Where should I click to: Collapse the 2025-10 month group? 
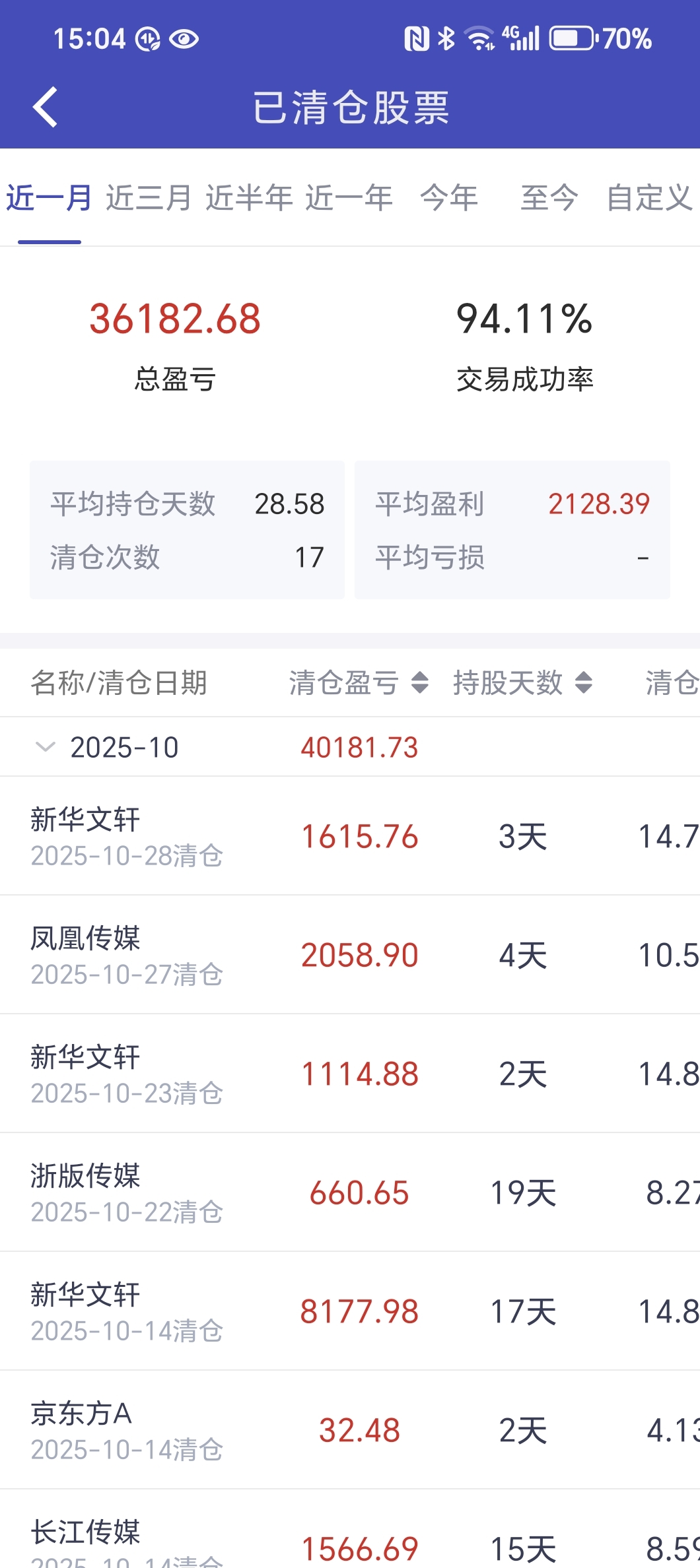tap(45, 747)
